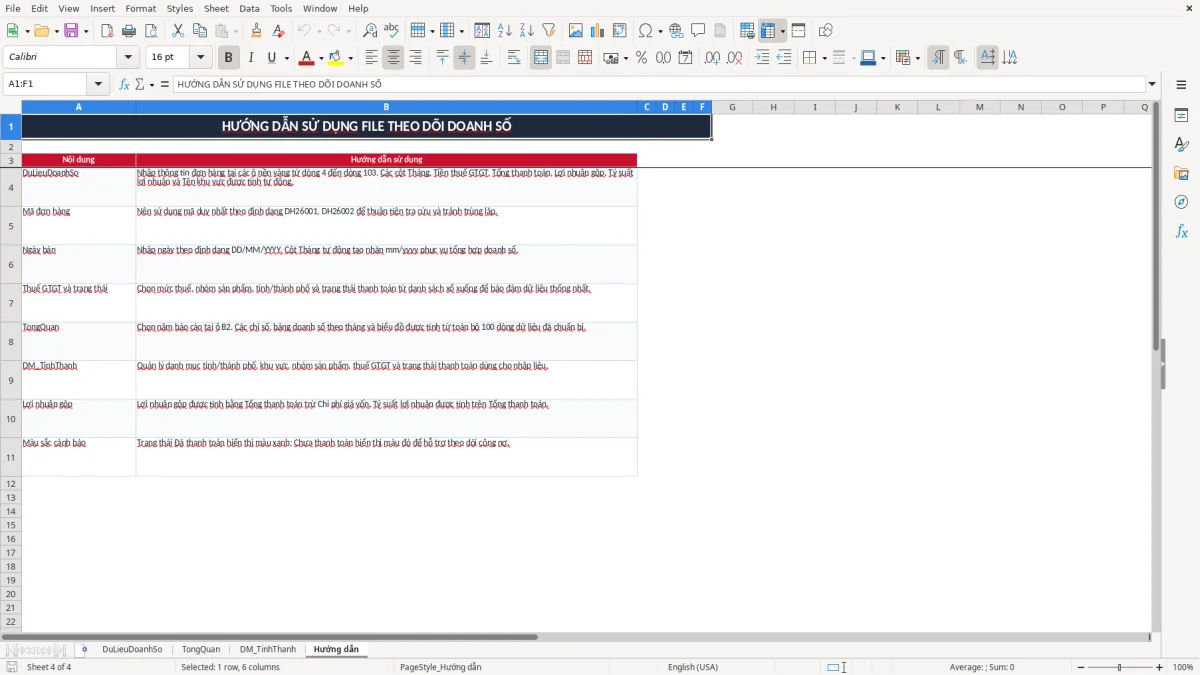This screenshot has width=1200, height=675.
Task: Open the Save button dropdown arrow
Action: (86, 31)
